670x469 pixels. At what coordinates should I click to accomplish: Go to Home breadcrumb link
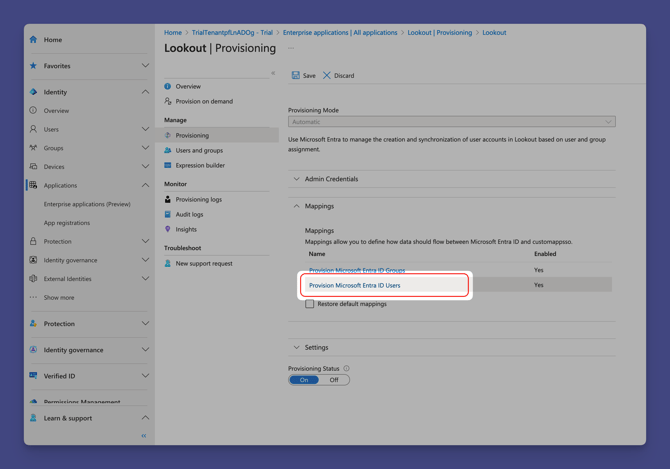[173, 32]
